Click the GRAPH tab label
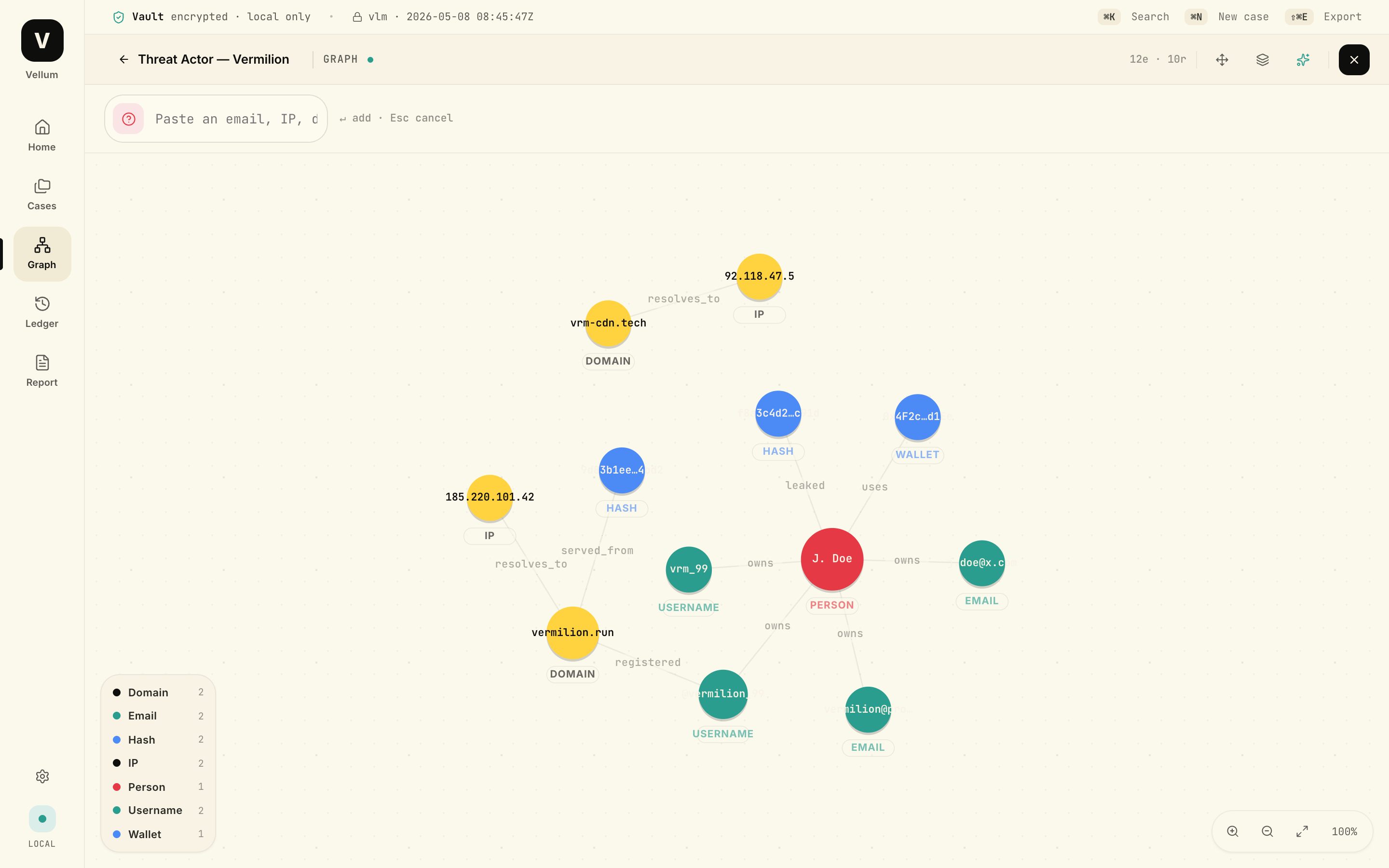This screenshot has width=1389, height=868. [x=340, y=59]
